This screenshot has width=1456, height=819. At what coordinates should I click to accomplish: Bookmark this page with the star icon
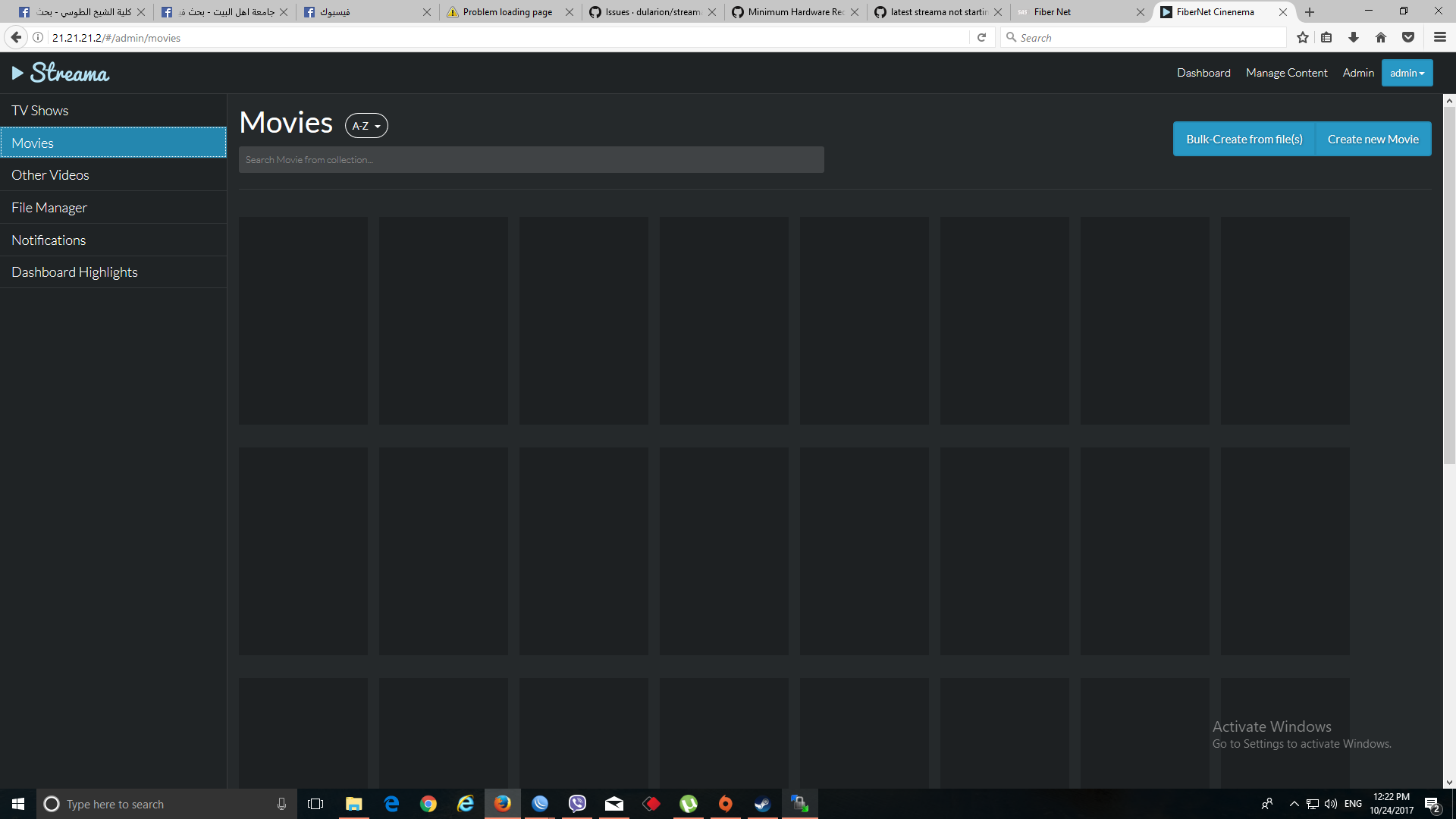point(1304,37)
